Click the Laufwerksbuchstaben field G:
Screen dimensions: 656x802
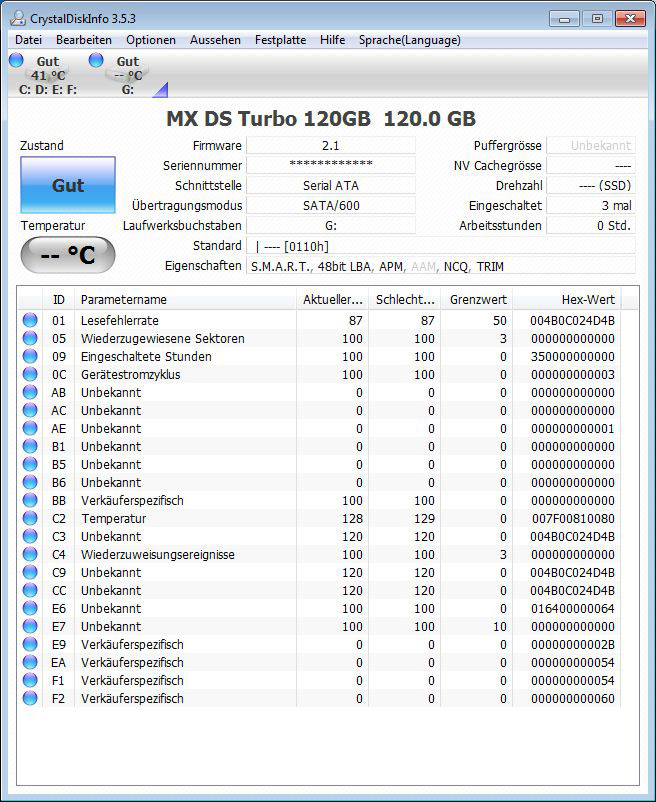(331, 225)
